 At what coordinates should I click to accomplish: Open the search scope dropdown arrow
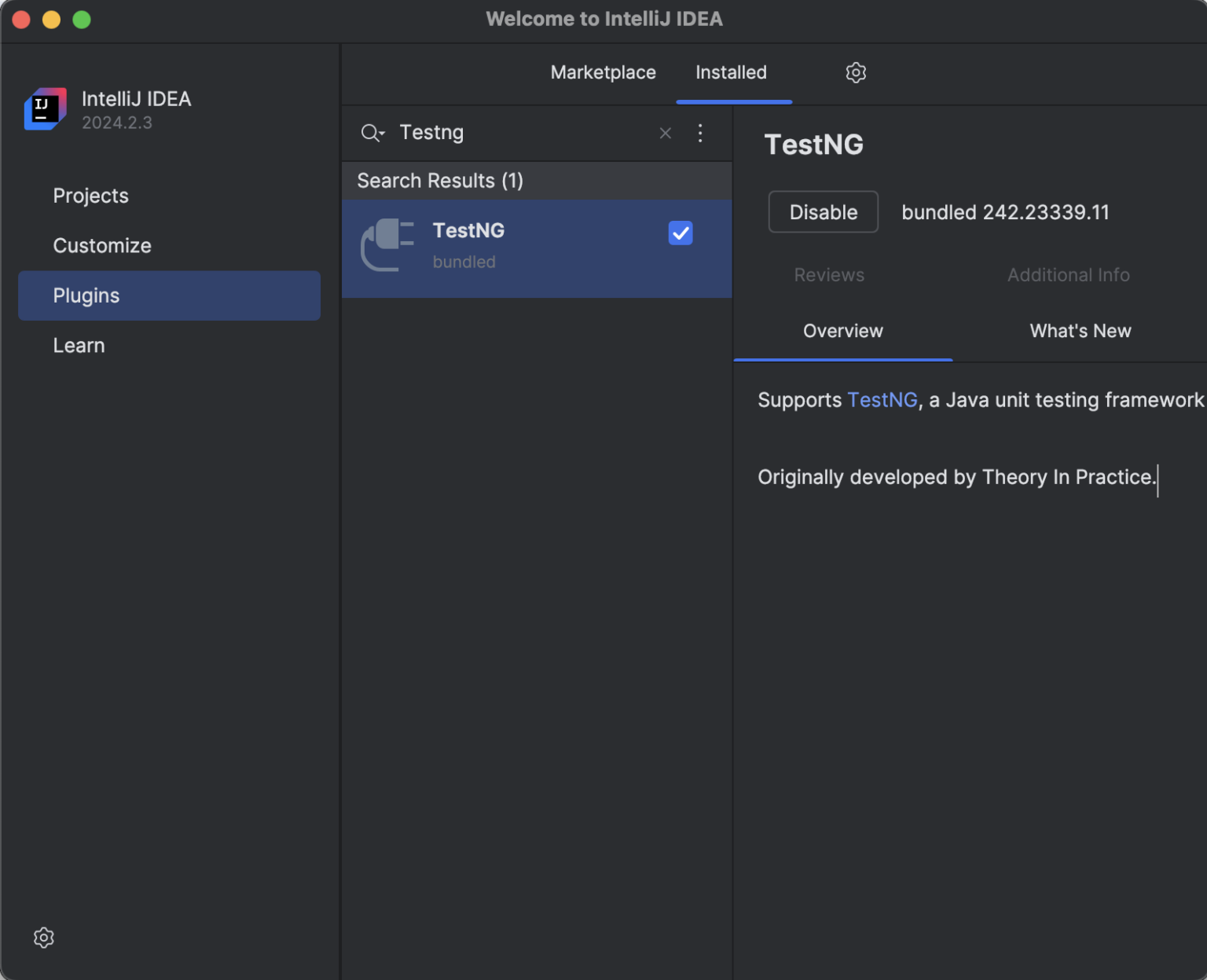[x=381, y=135]
